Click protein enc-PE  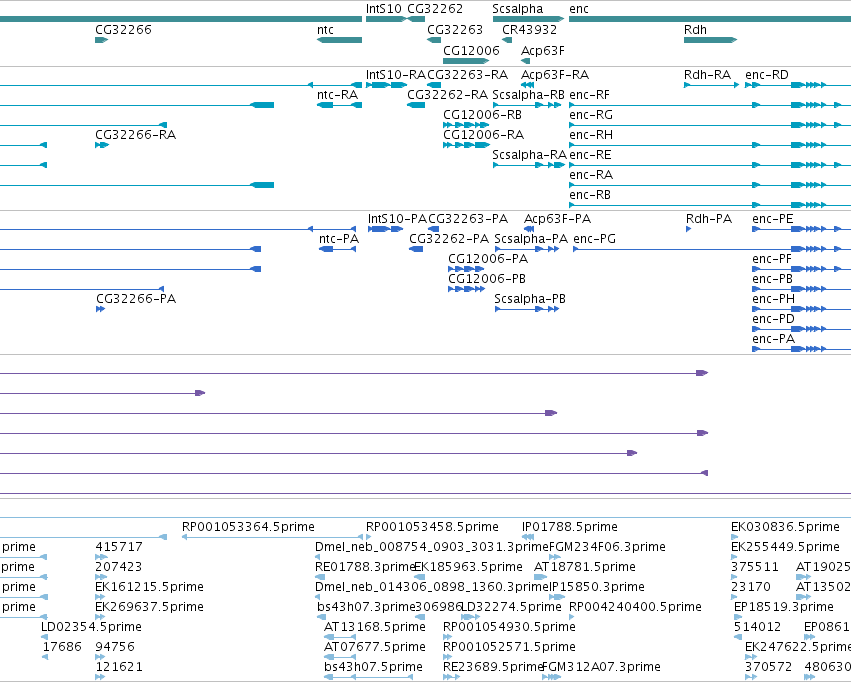802,229
